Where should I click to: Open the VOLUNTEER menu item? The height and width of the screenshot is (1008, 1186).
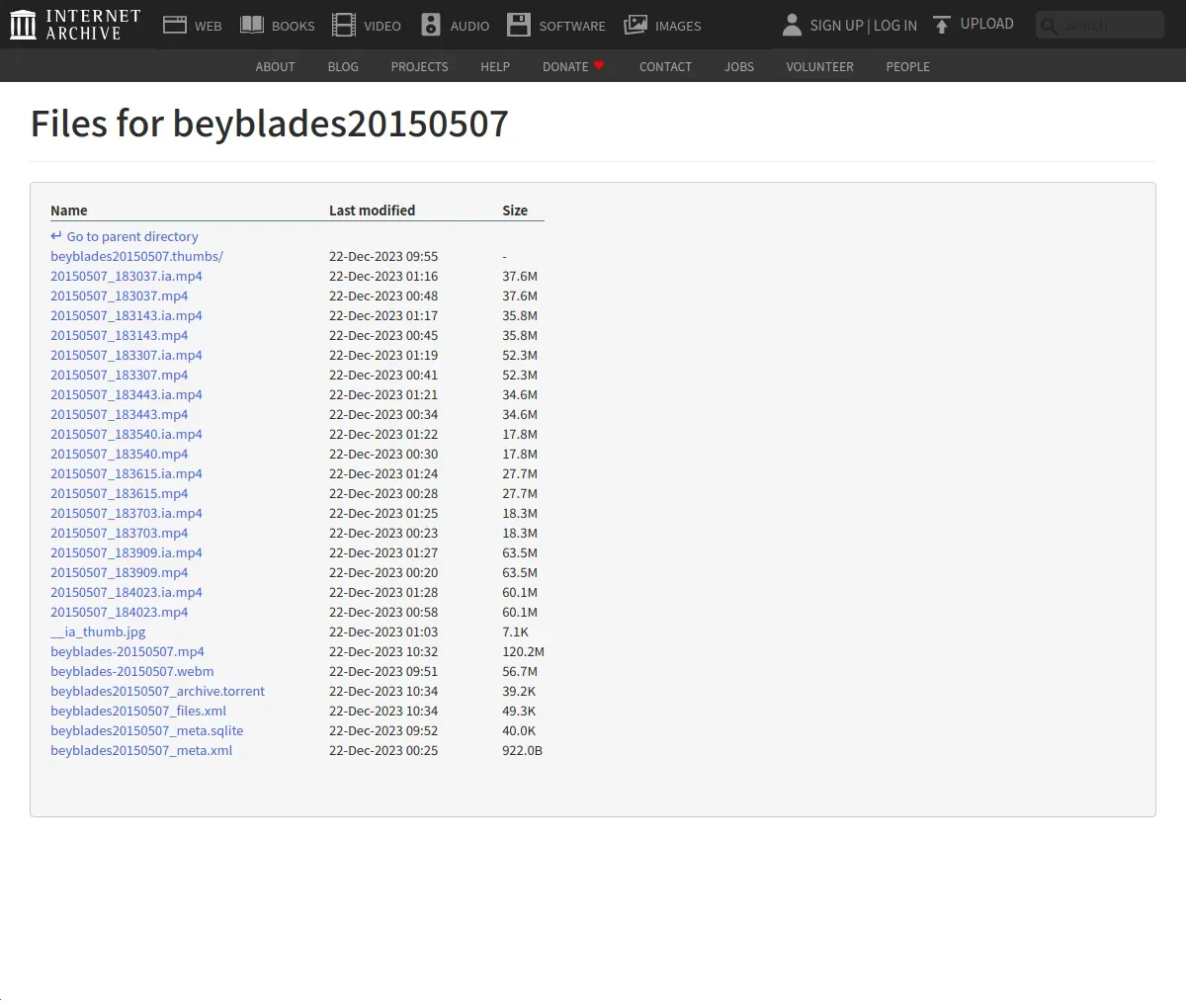coord(819,66)
